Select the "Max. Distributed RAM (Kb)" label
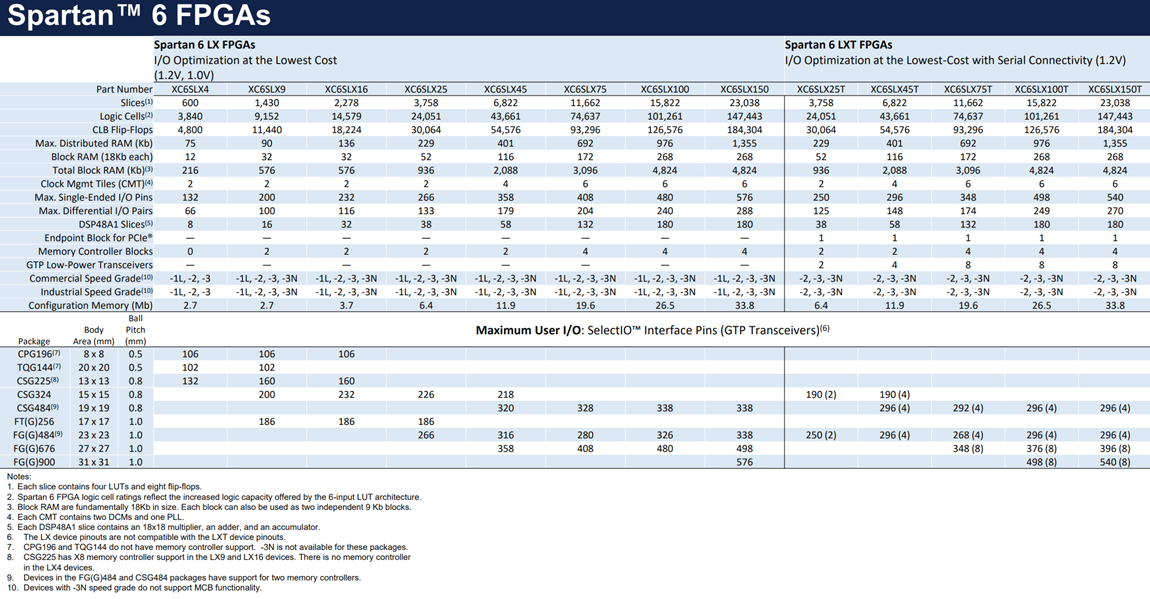This screenshot has height=599, width=1150. (94, 144)
